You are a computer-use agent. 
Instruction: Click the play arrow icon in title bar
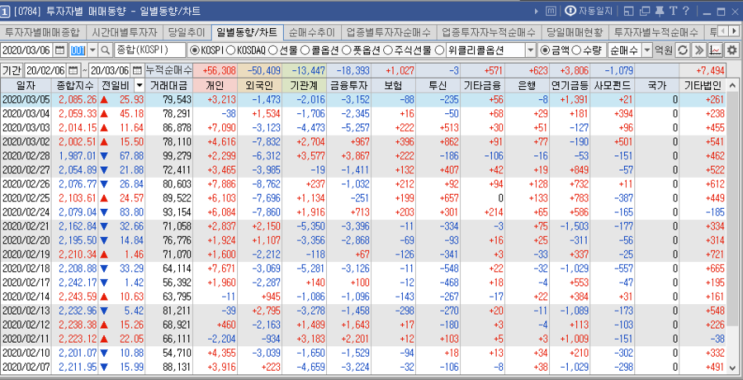pos(536,11)
